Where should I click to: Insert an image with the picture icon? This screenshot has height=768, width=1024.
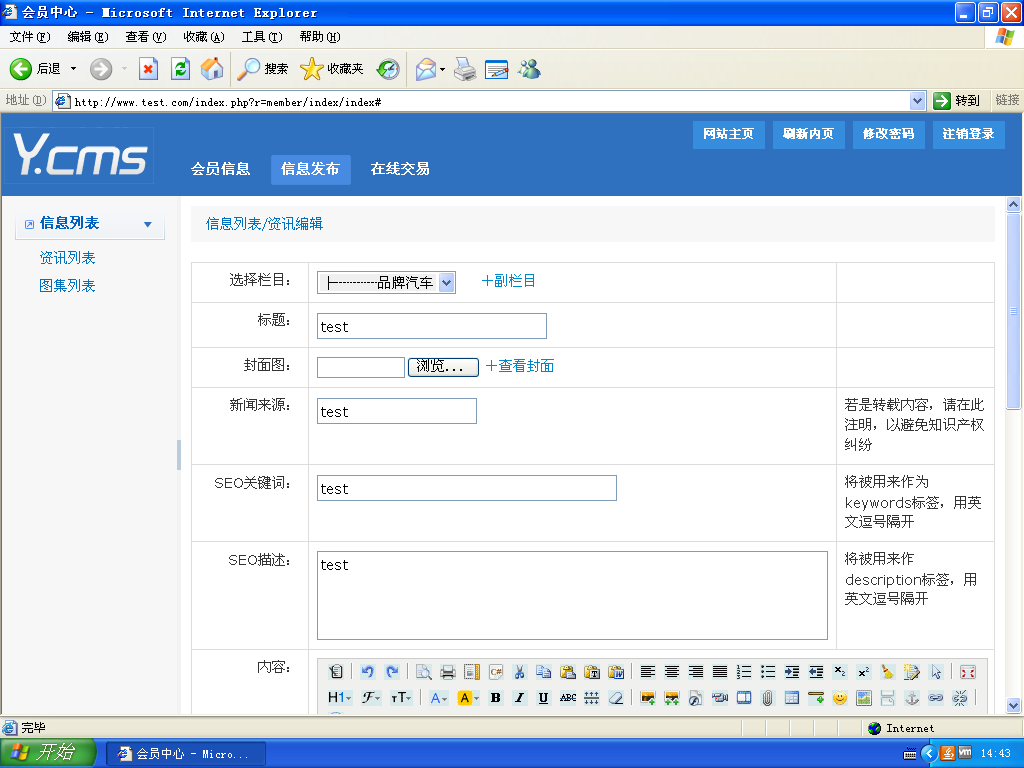648,697
